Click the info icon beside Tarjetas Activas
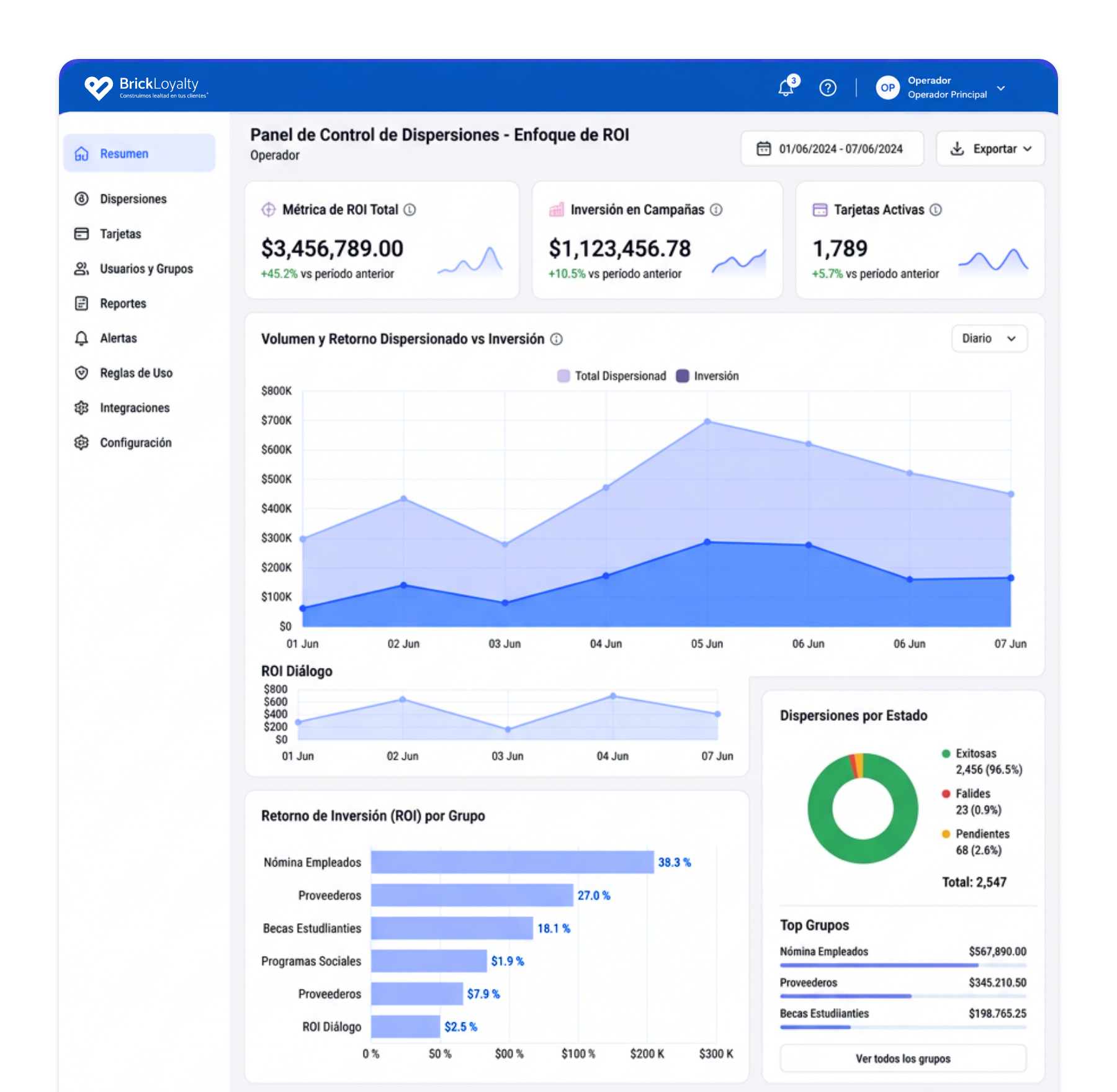Screen dimensions: 1117x1092 coord(936,210)
